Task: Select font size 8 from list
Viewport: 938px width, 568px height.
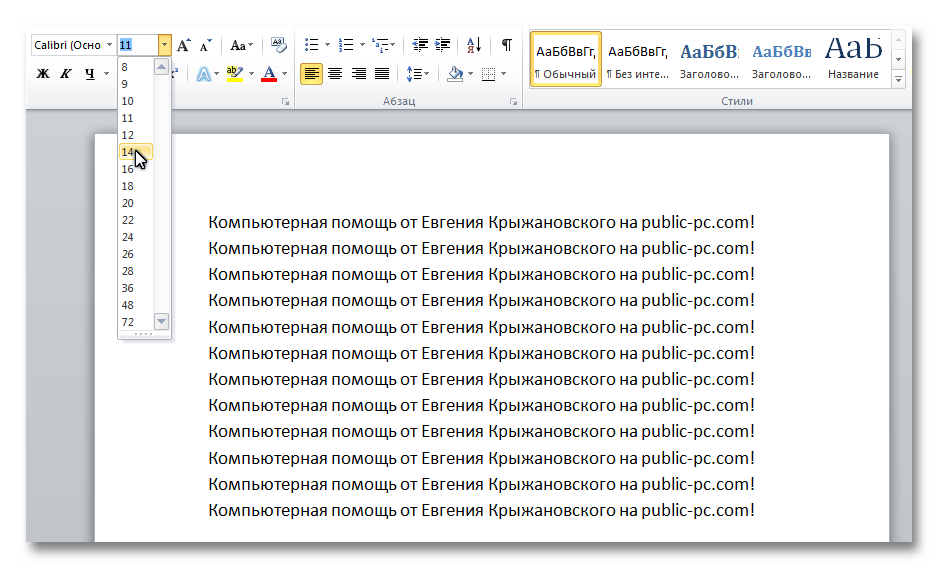Action: point(136,67)
